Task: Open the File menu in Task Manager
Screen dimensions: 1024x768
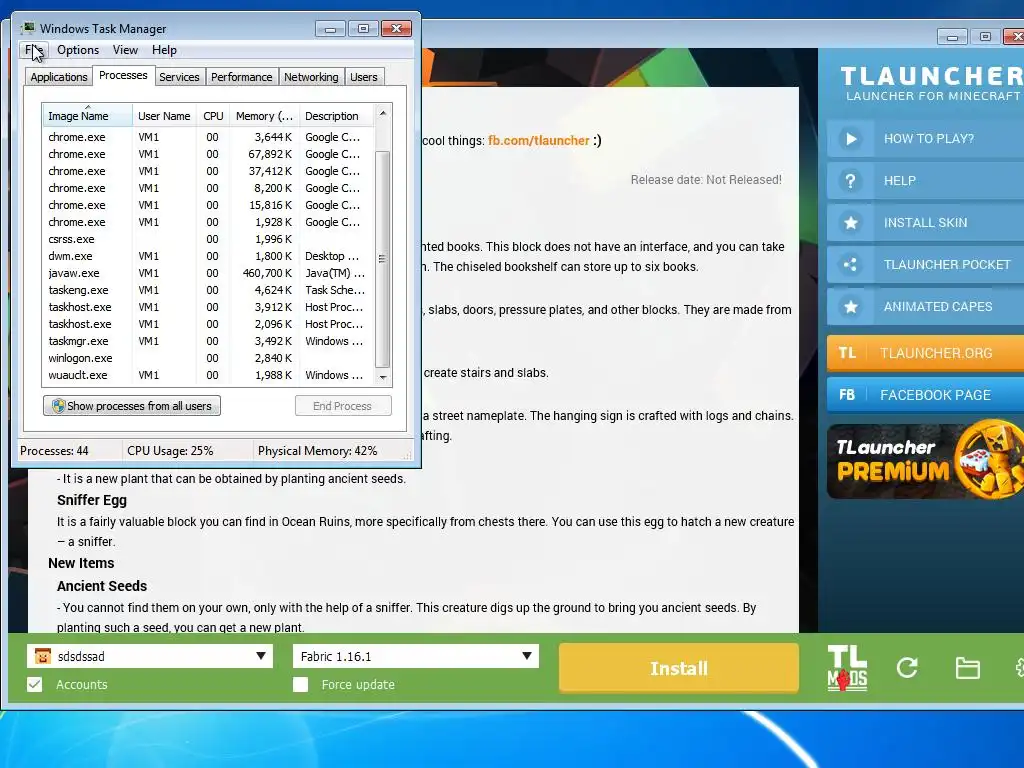Action: 34,50
